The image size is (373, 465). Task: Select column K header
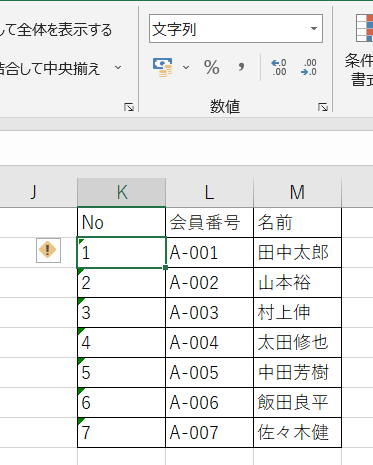coord(122,192)
